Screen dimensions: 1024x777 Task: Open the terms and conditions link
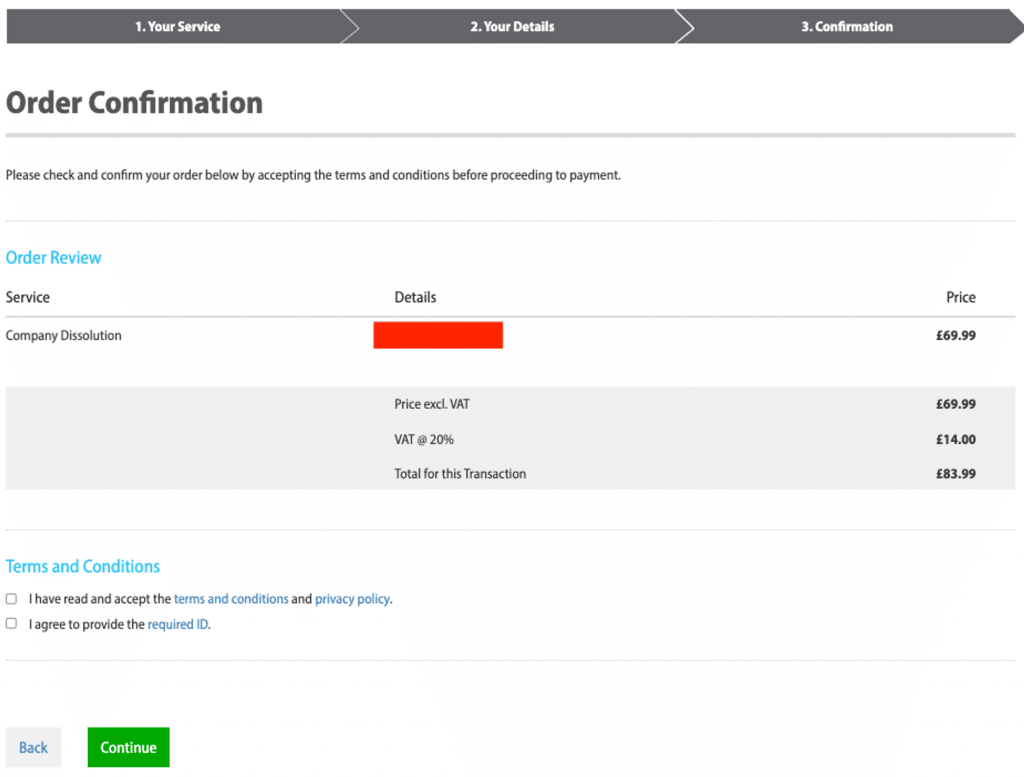pyautogui.click(x=231, y=599)
